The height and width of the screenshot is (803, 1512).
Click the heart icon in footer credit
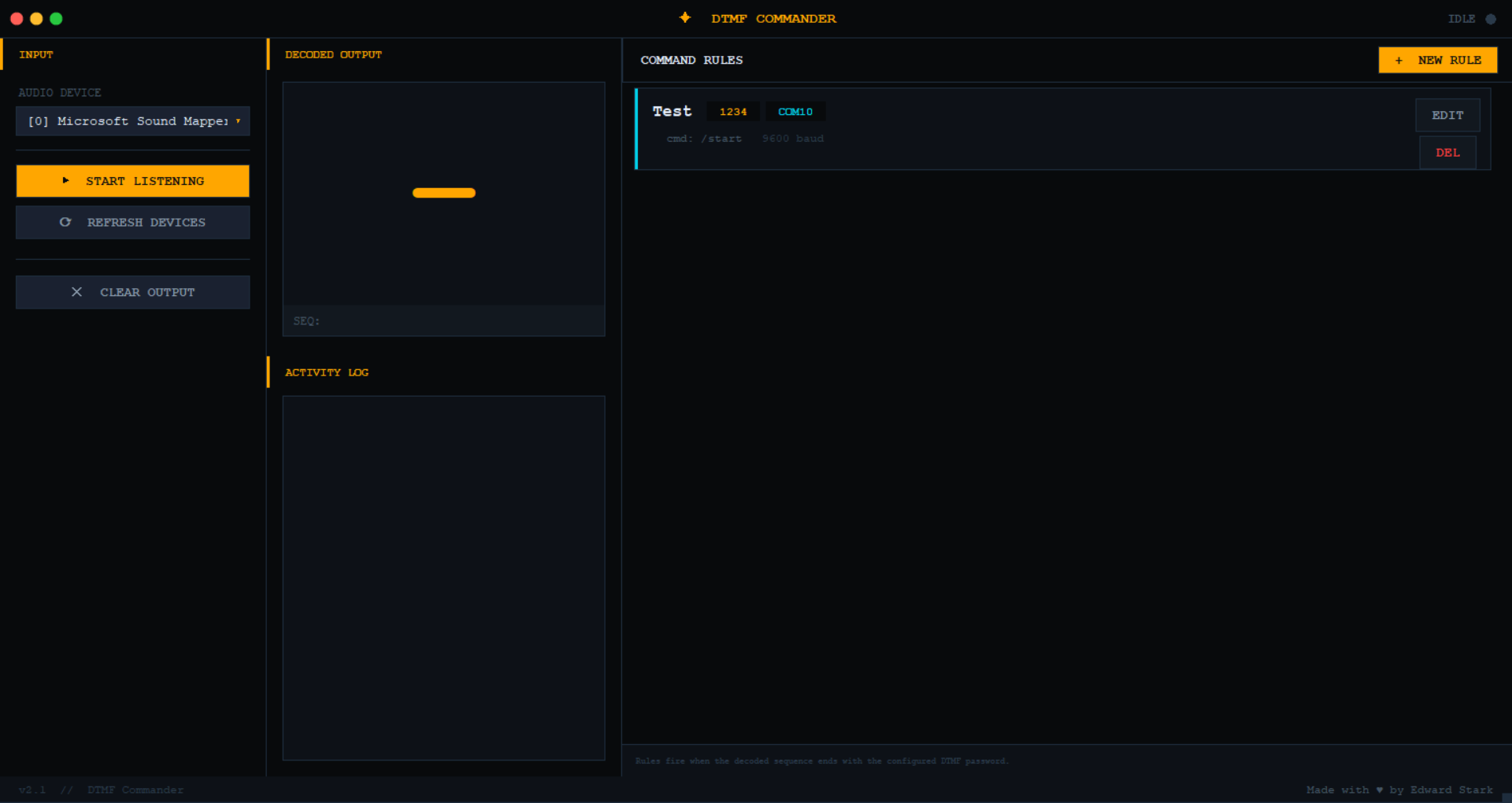(x=1380, y=790)
